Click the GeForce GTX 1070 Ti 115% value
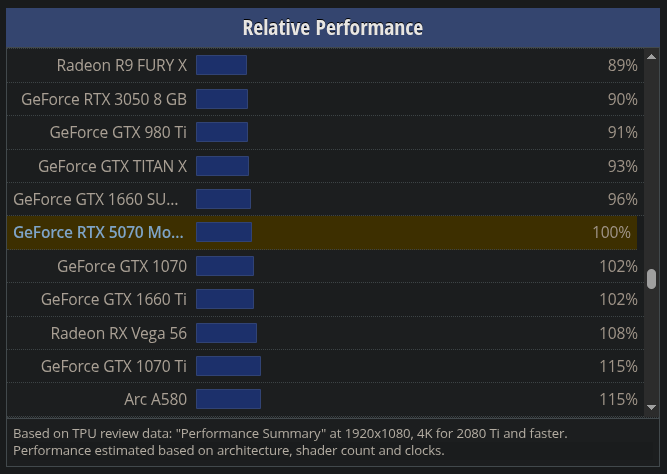Viewport: 667px width, 474px height. tap(619, 366)
